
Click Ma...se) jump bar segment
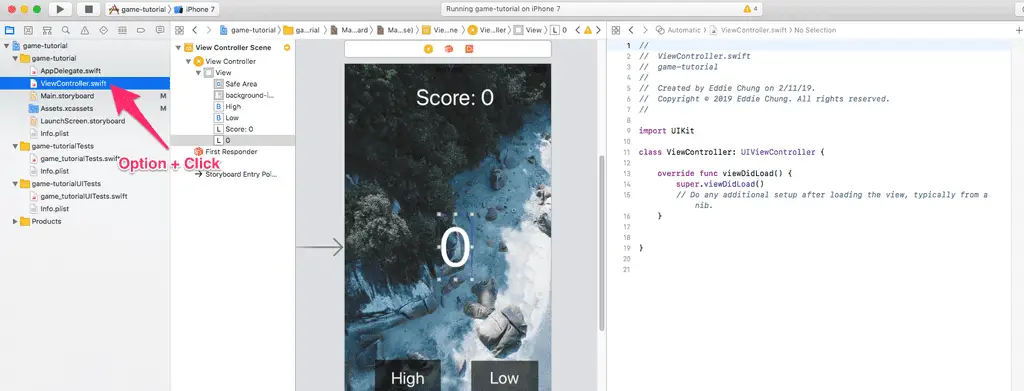396,30
